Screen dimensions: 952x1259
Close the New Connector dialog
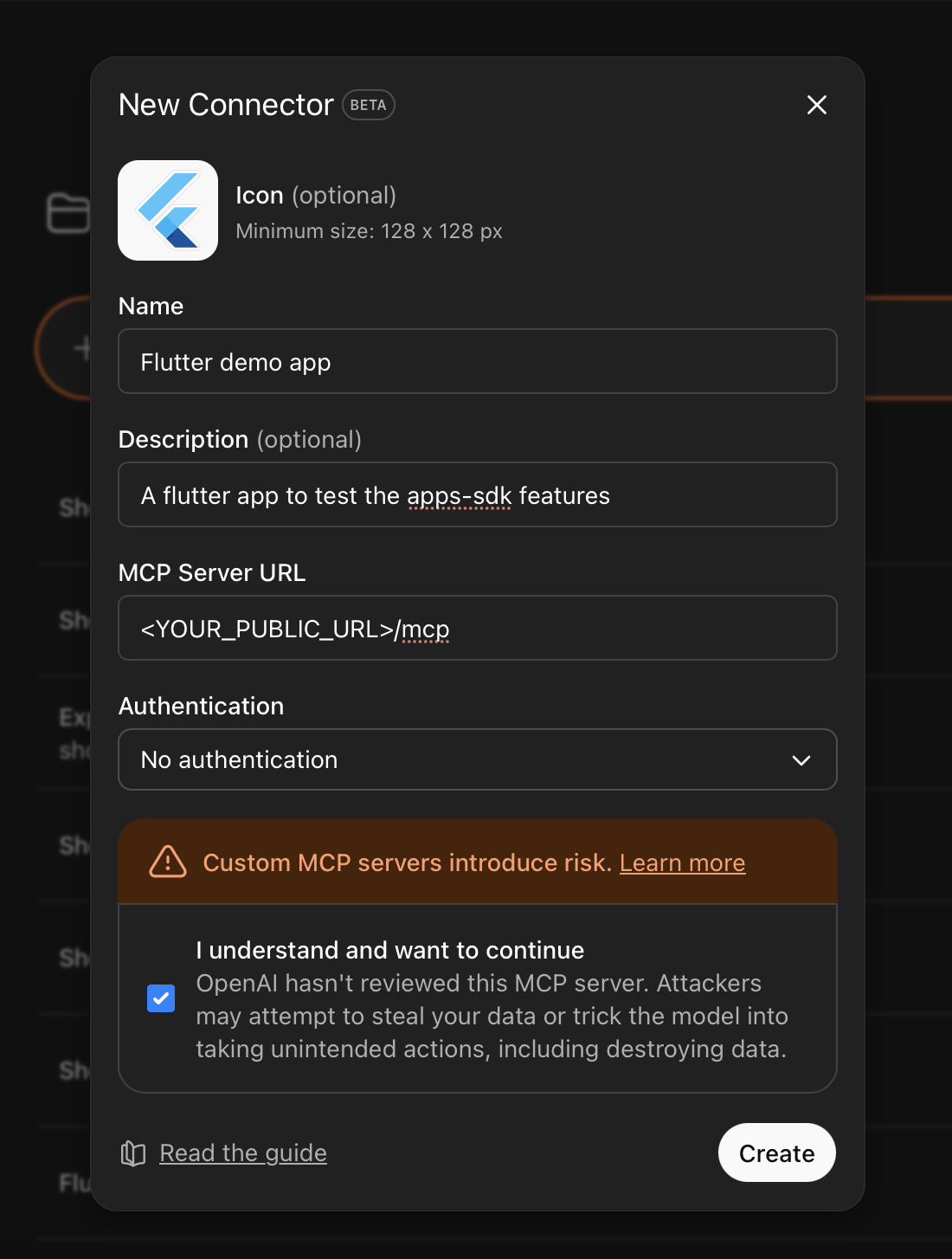816,105
